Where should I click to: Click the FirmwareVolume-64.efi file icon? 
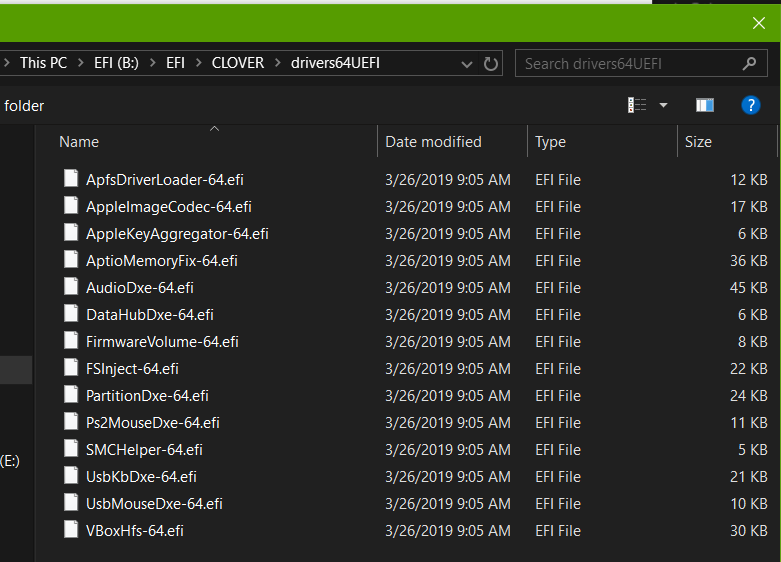tap(71, 340)
